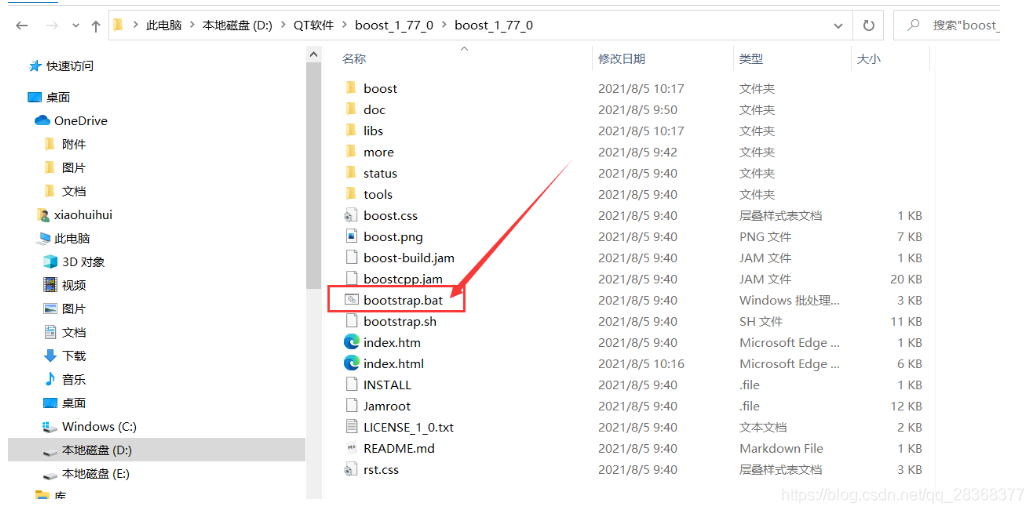Select 本地磁盘 (D:) in sidebar
1034x513 pixels.
tap(97, 450)
